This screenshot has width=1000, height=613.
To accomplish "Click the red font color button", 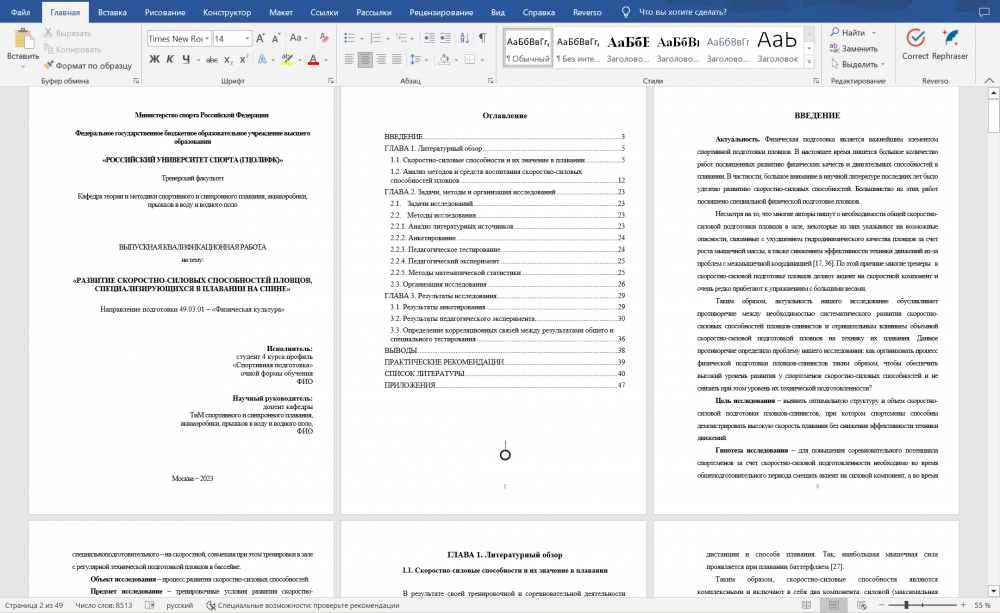I will coord(313,59).
